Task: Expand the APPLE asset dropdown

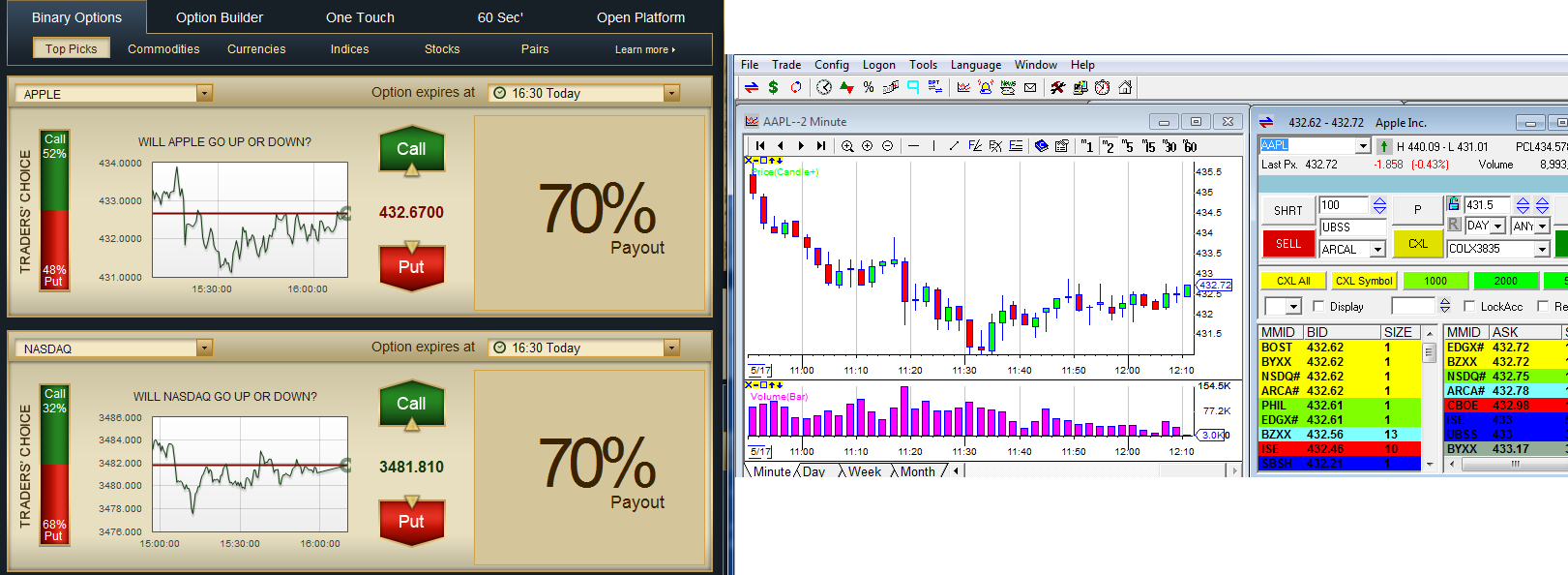Action: coord(204,94)
